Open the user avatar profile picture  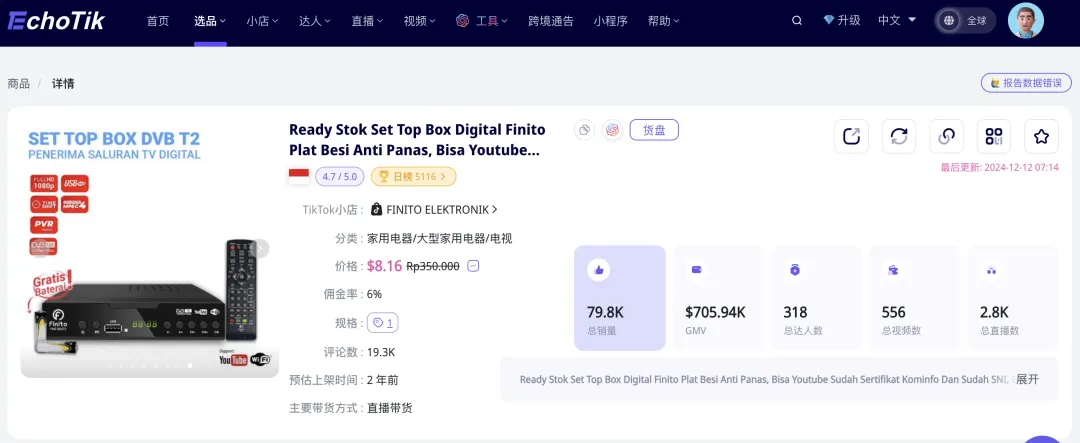point(1025,20)
